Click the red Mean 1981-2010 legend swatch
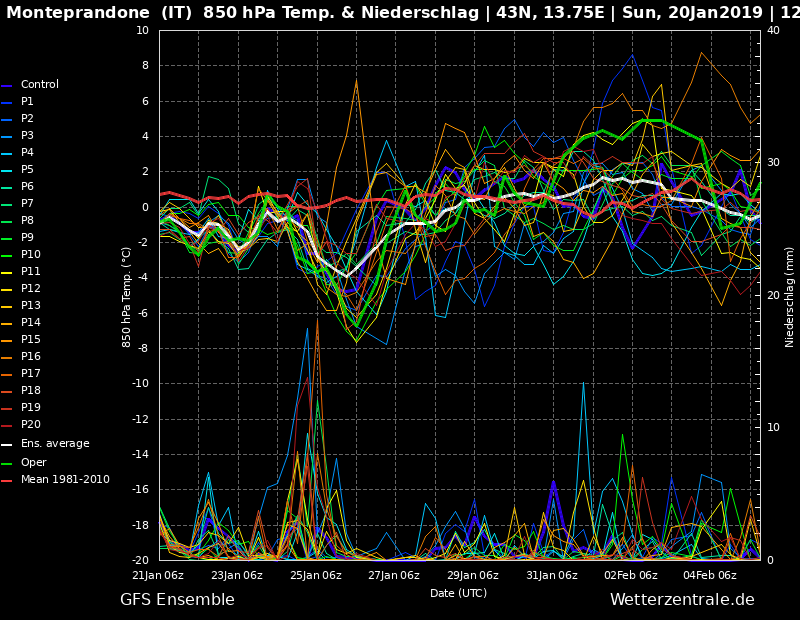800x620 pixels. [7, 480]
